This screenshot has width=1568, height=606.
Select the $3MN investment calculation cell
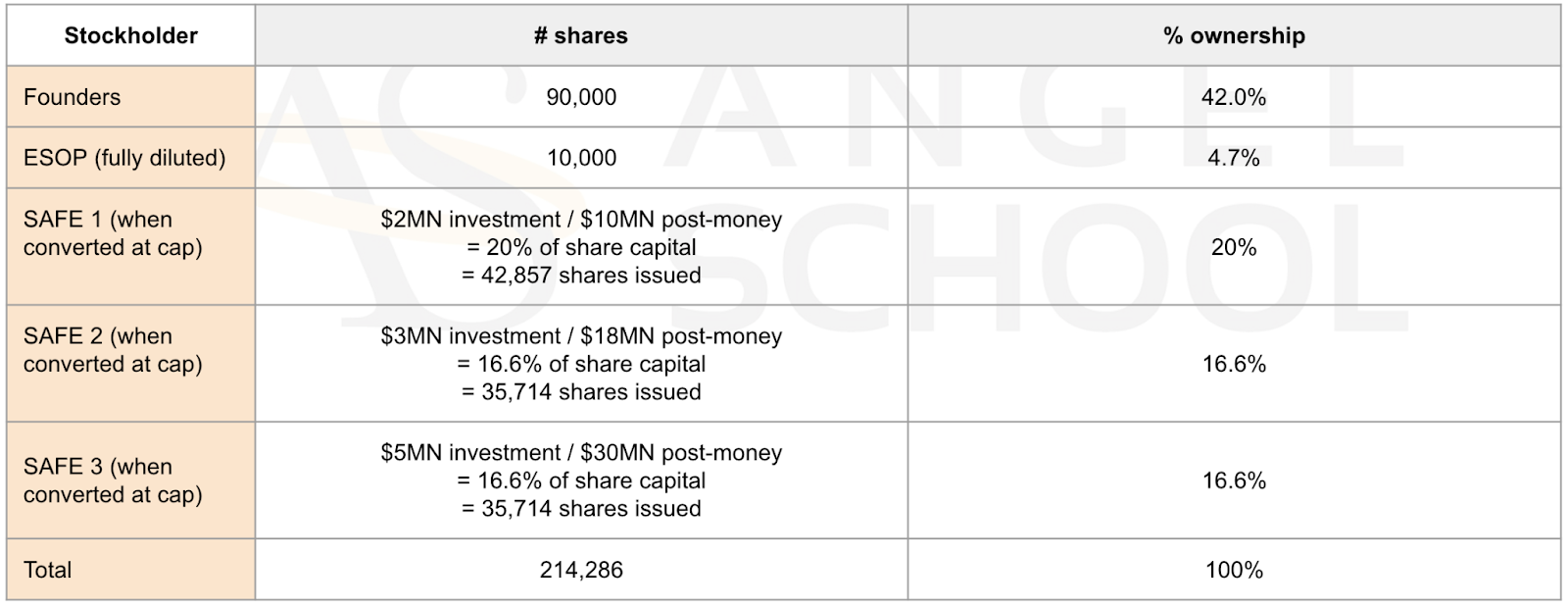tap(581, 364)
